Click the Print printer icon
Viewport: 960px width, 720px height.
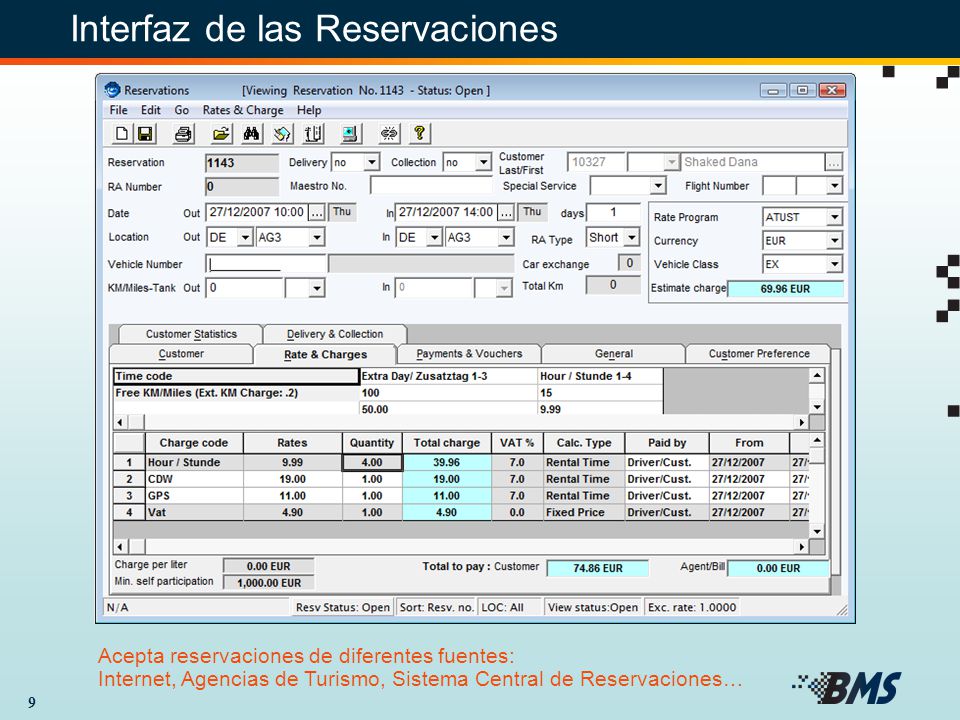pos(183,133)
